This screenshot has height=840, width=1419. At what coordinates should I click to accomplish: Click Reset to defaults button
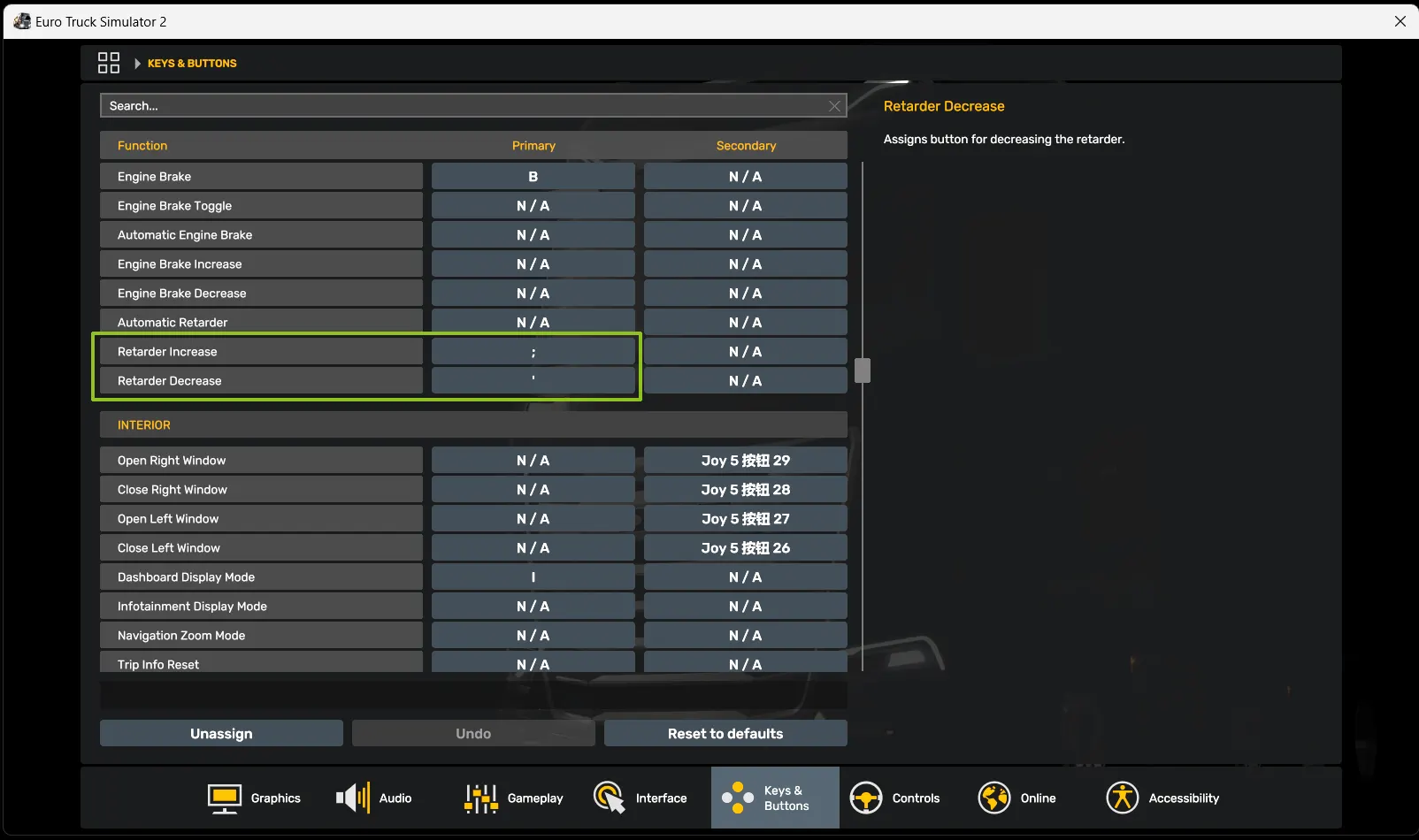725,733
